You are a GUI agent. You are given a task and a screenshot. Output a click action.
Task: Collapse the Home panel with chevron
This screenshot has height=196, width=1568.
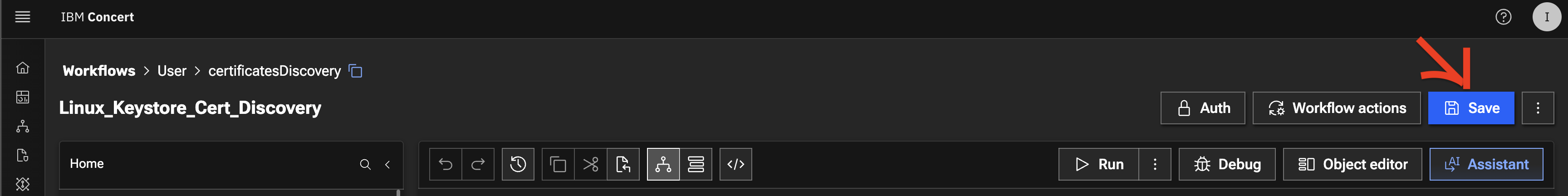click(387, 164)
